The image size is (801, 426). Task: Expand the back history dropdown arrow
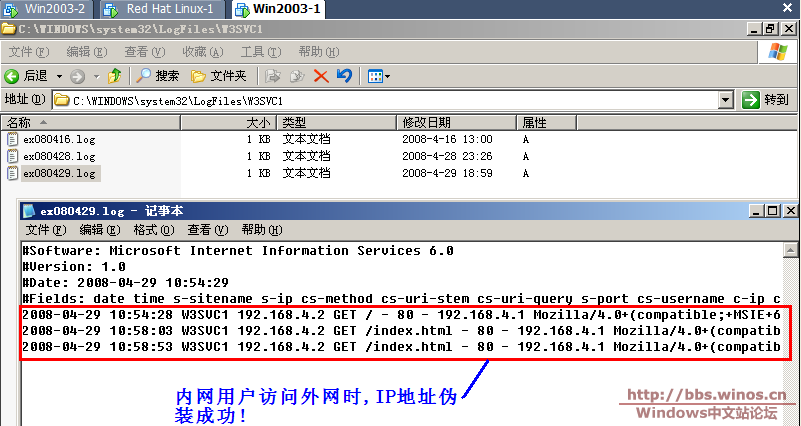click(x=59, y=77)
